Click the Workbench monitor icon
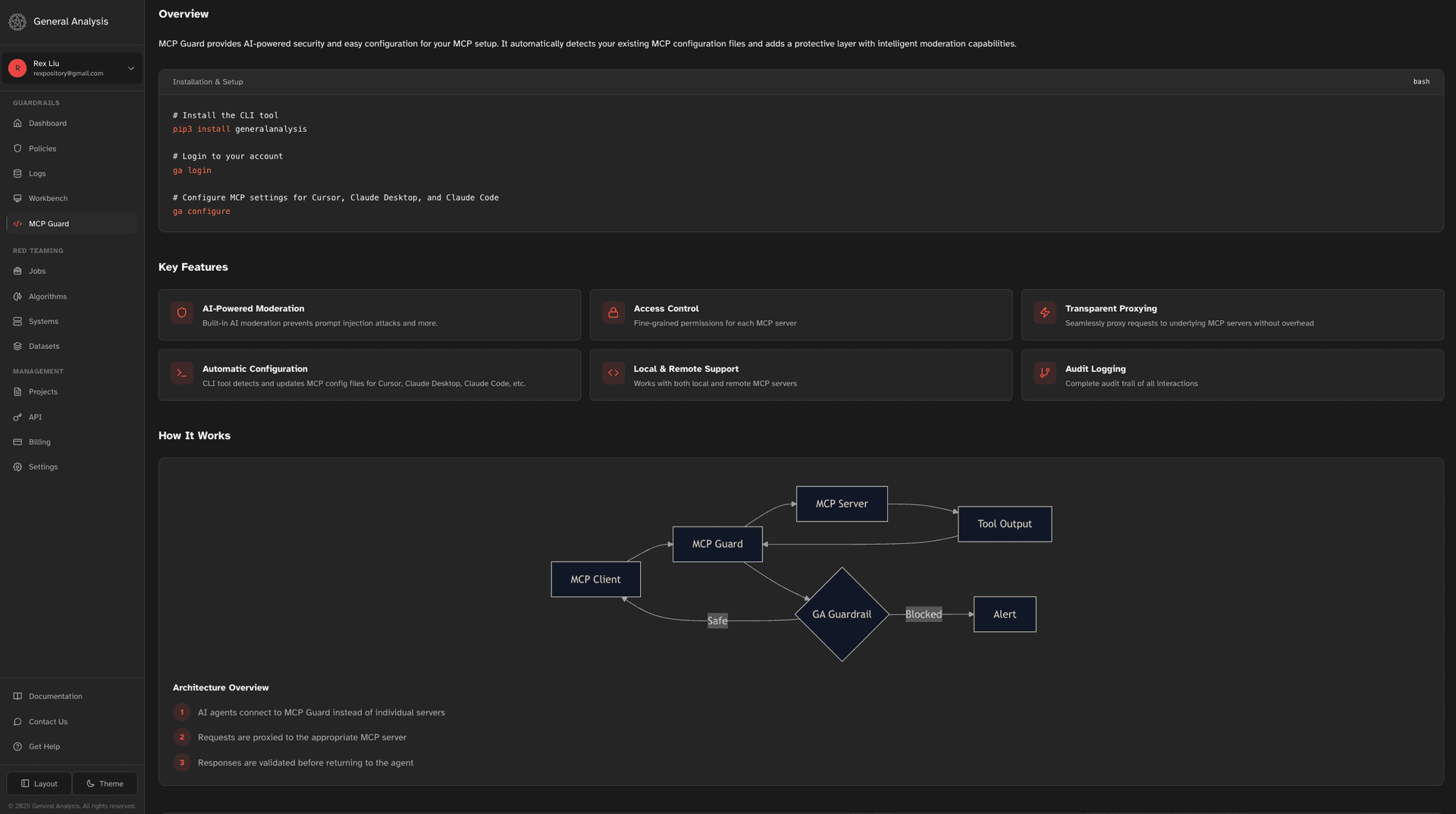 click(17, 199)
